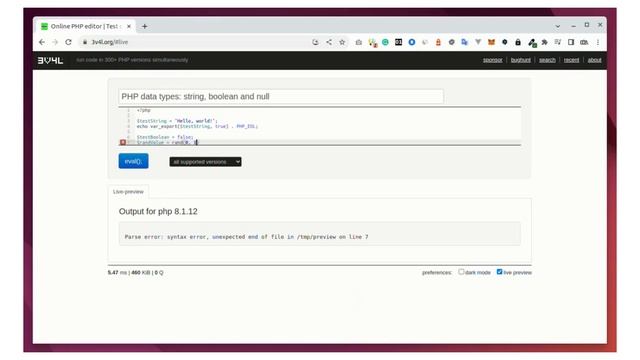Click the eval() button

(x=133, y=161)
